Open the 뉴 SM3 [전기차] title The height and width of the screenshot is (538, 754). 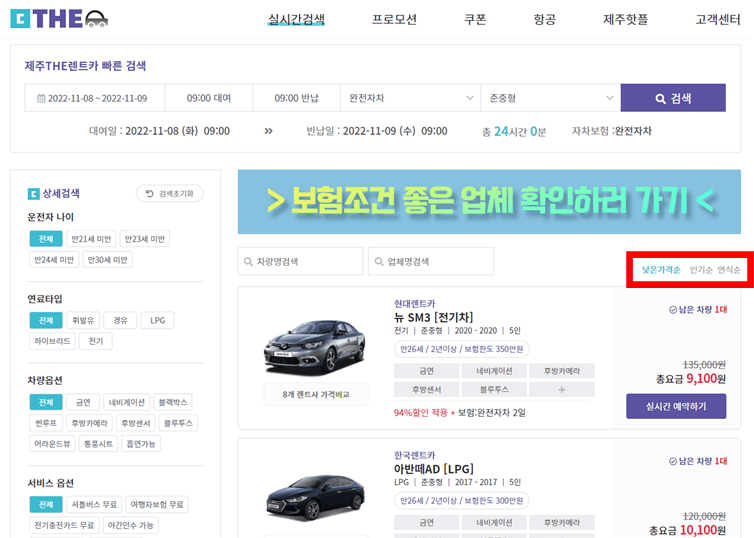pyautogui.click(x=433, y=317)
